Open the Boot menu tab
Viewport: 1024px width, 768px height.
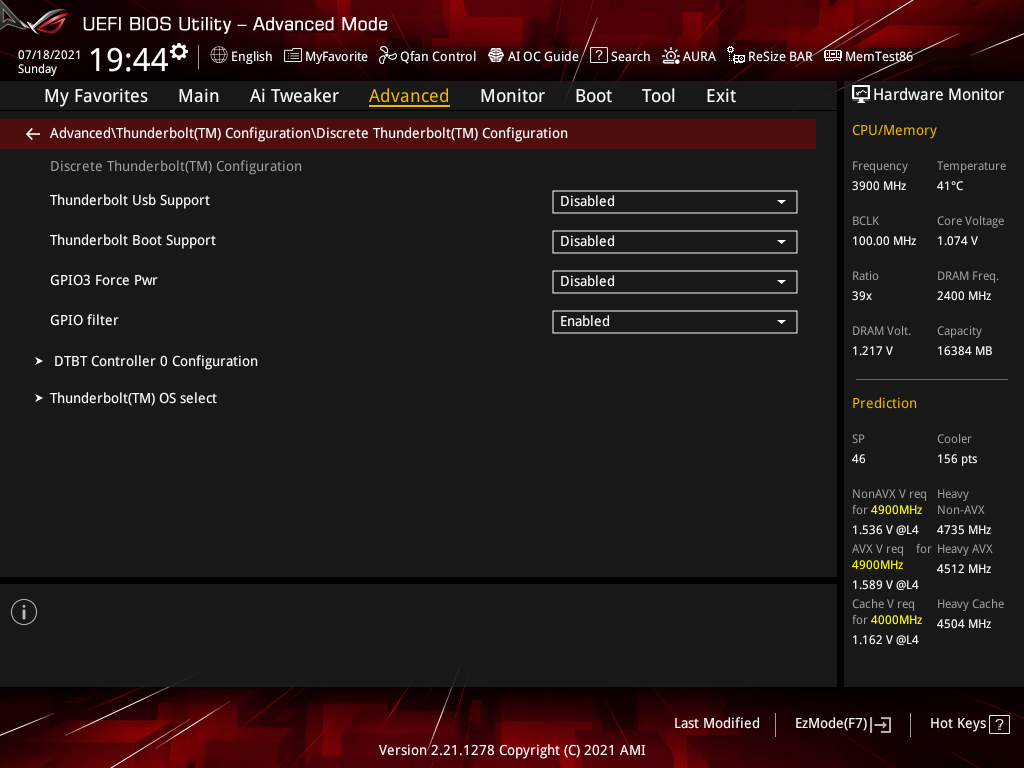pyautogui.click(x=593, y=95)
